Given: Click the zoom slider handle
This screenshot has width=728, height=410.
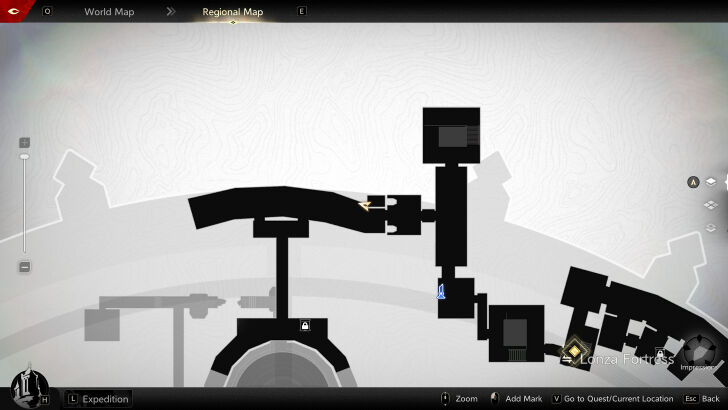Looking at the screenshot, I should click(24, 157).
